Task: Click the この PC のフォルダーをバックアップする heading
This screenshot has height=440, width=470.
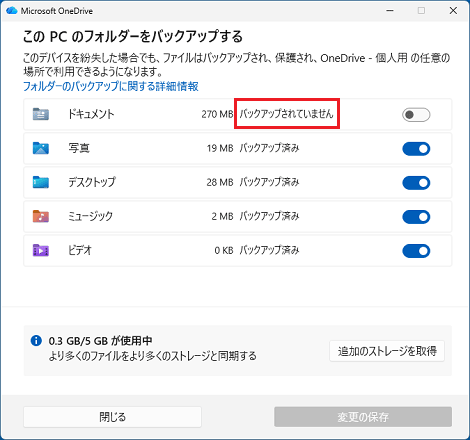Action: pyautogui.click(x=133, y=36)
